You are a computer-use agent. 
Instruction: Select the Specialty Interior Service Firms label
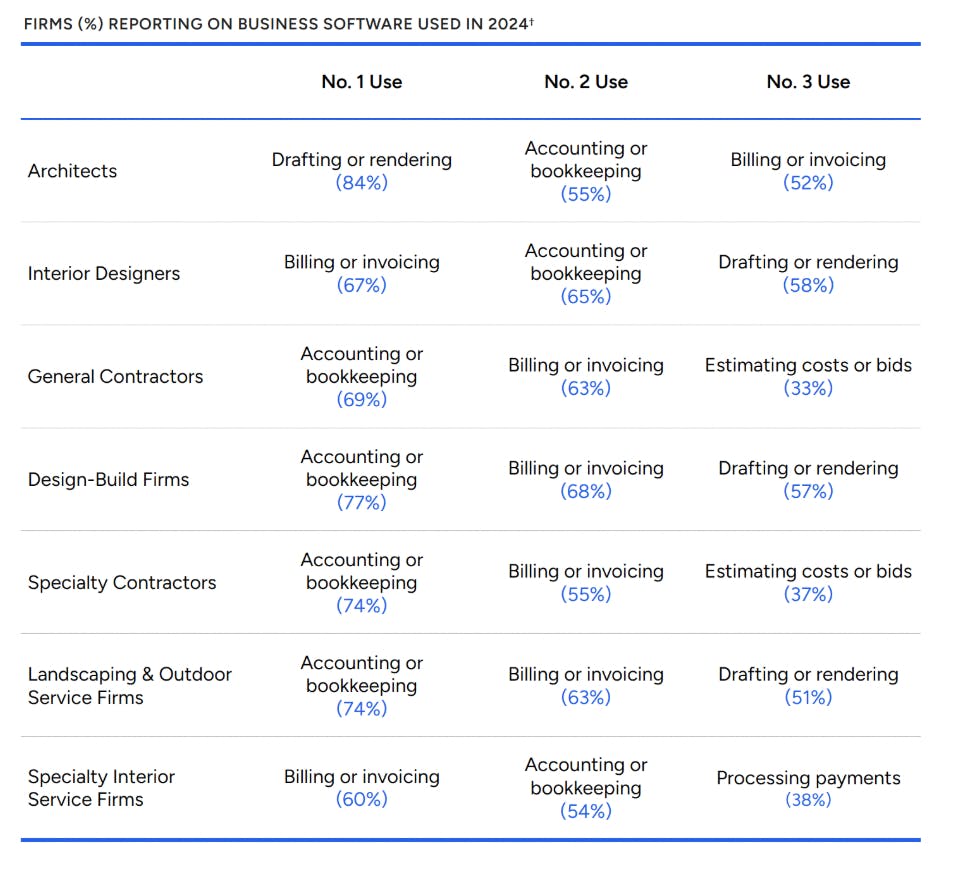(x=101, y=788)
